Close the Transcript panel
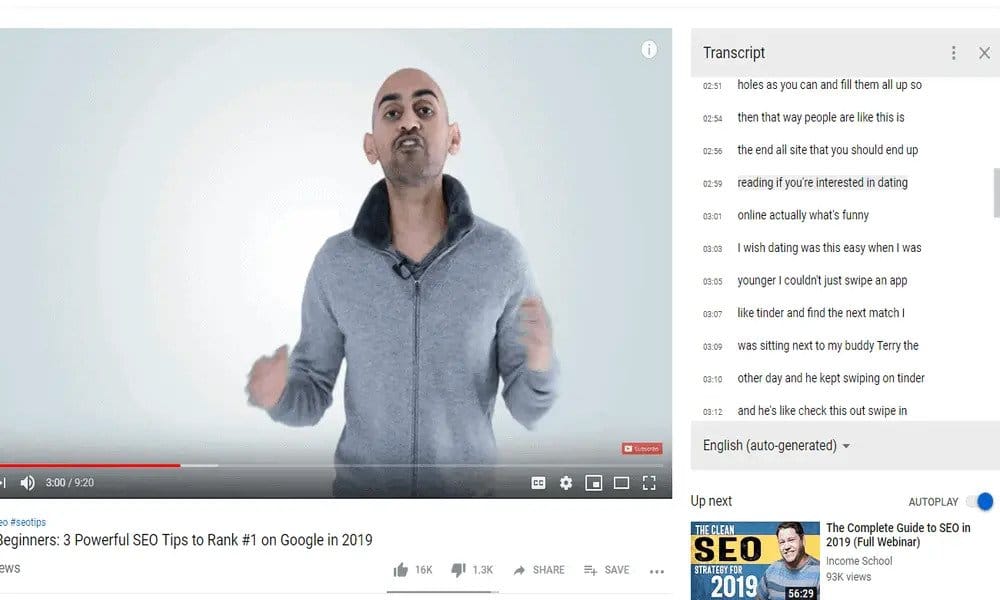This screenshot has height=600, width=1000. [985, 53]
